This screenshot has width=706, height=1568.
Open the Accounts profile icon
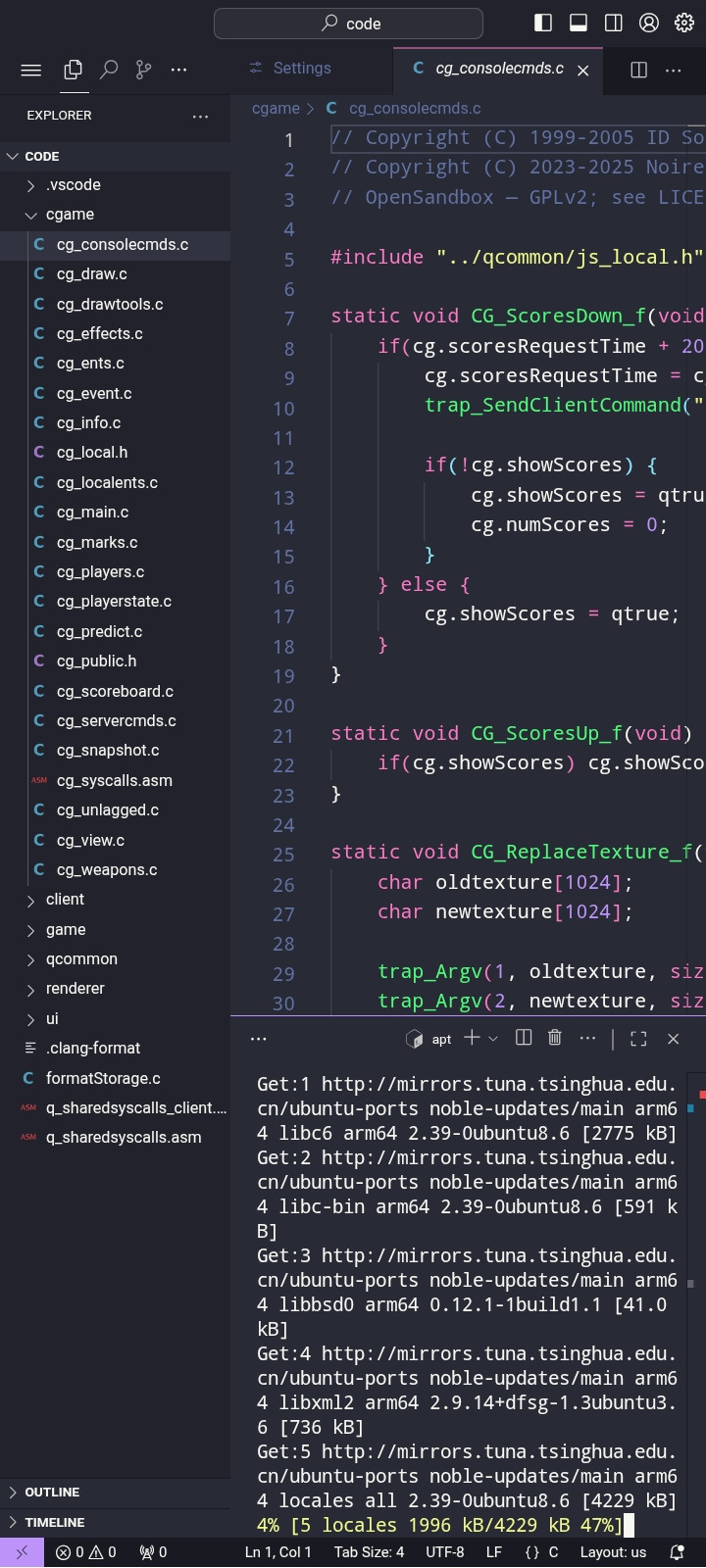click(649, 23)
